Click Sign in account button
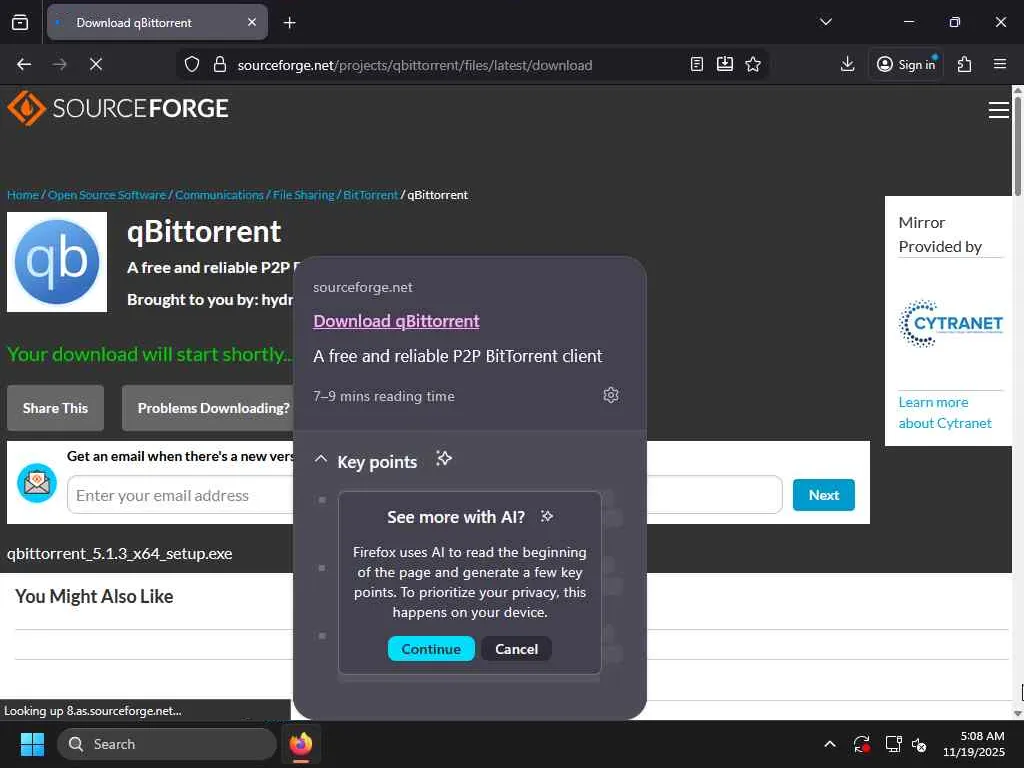The image size is (1024, 768). pos(906,64)
